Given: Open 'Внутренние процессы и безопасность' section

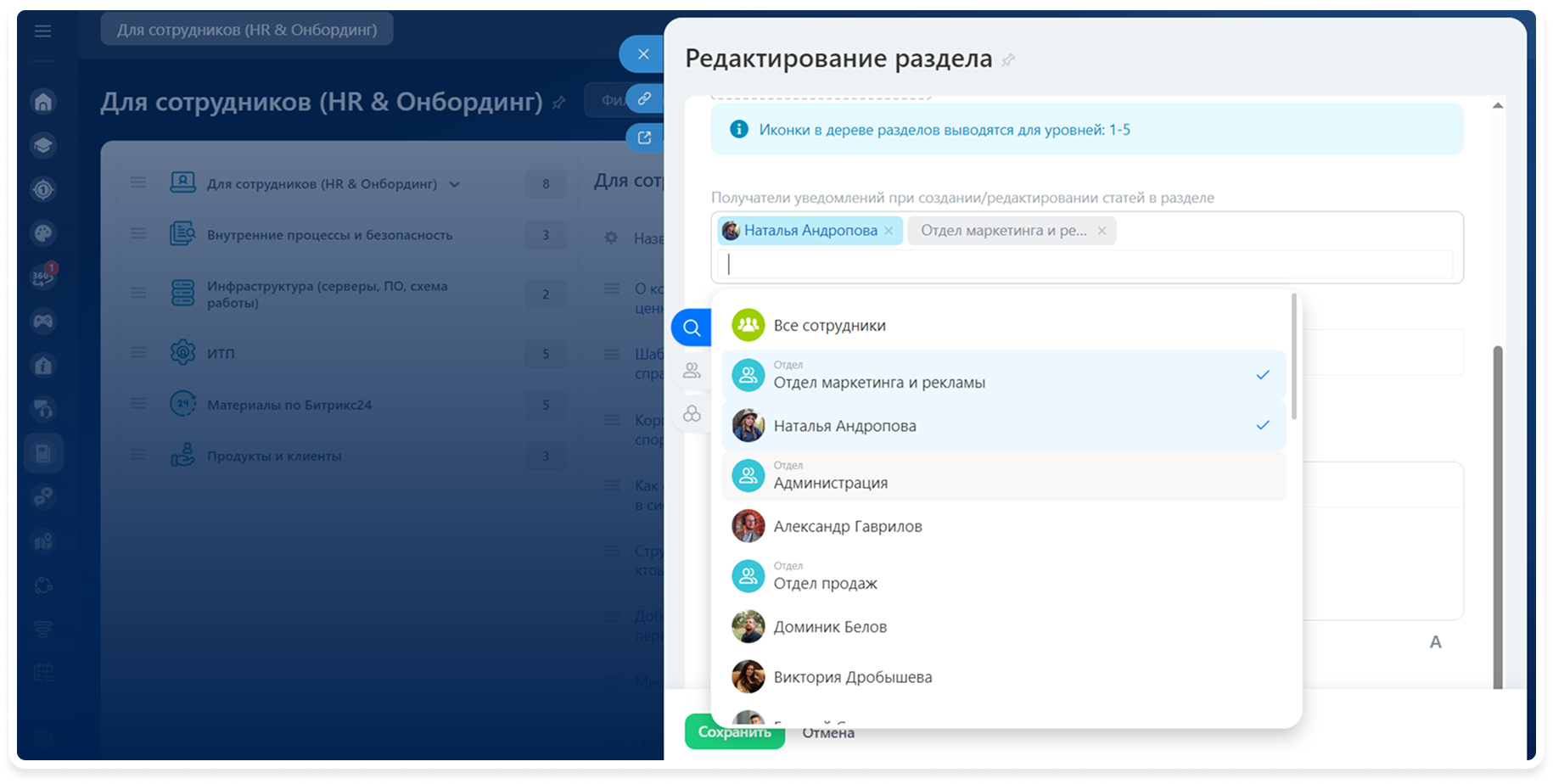Looking at the screenshot, I should 329,235.
